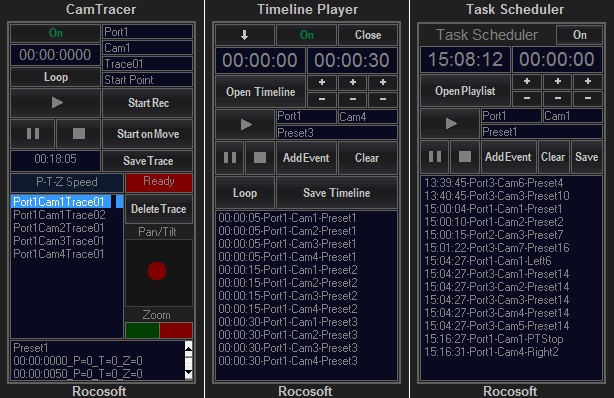The height and width of the screenshot is (398, 614).
Task: Click scroll down arrow in CamTracer log
Action: point(188,374)
